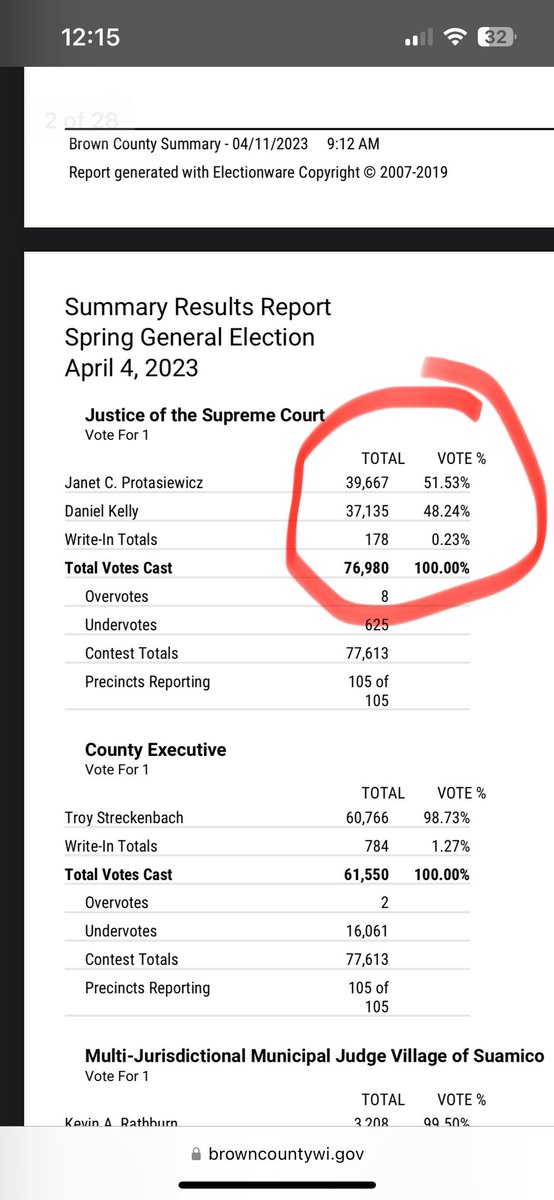Tap the 12:15 clock in status bar
This screenshot has height=1200, width=554.
90,38
